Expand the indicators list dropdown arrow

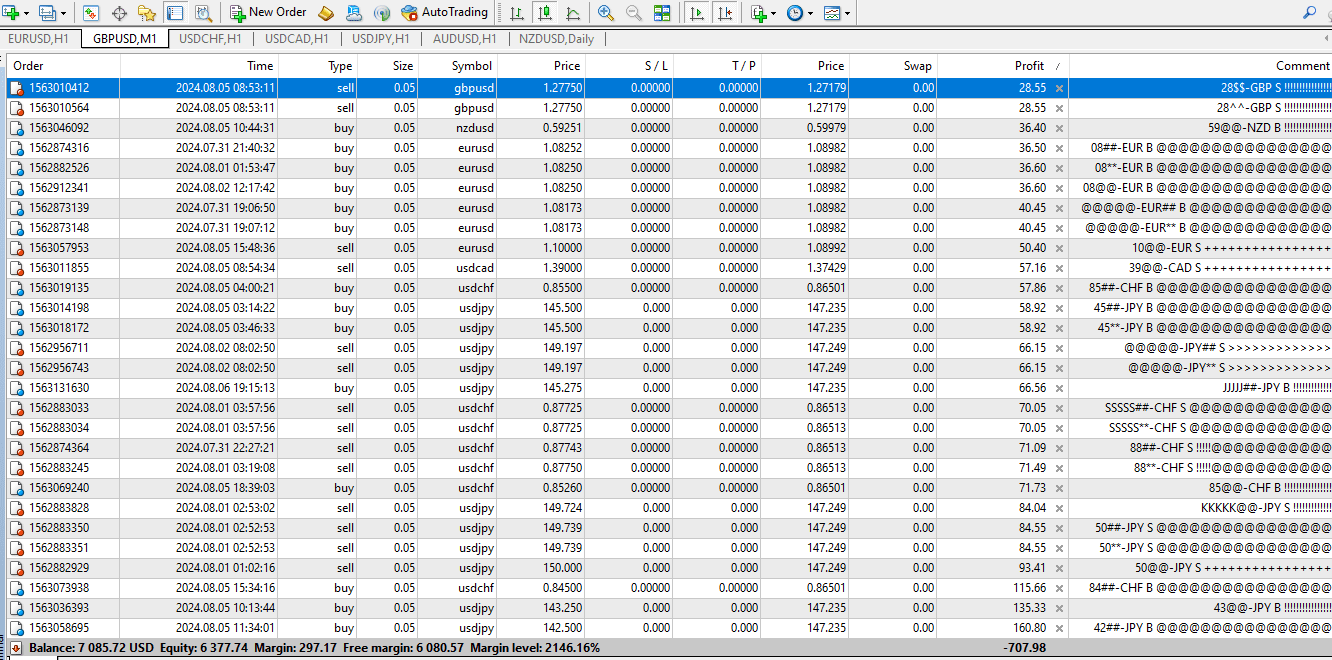coord(773,13)
